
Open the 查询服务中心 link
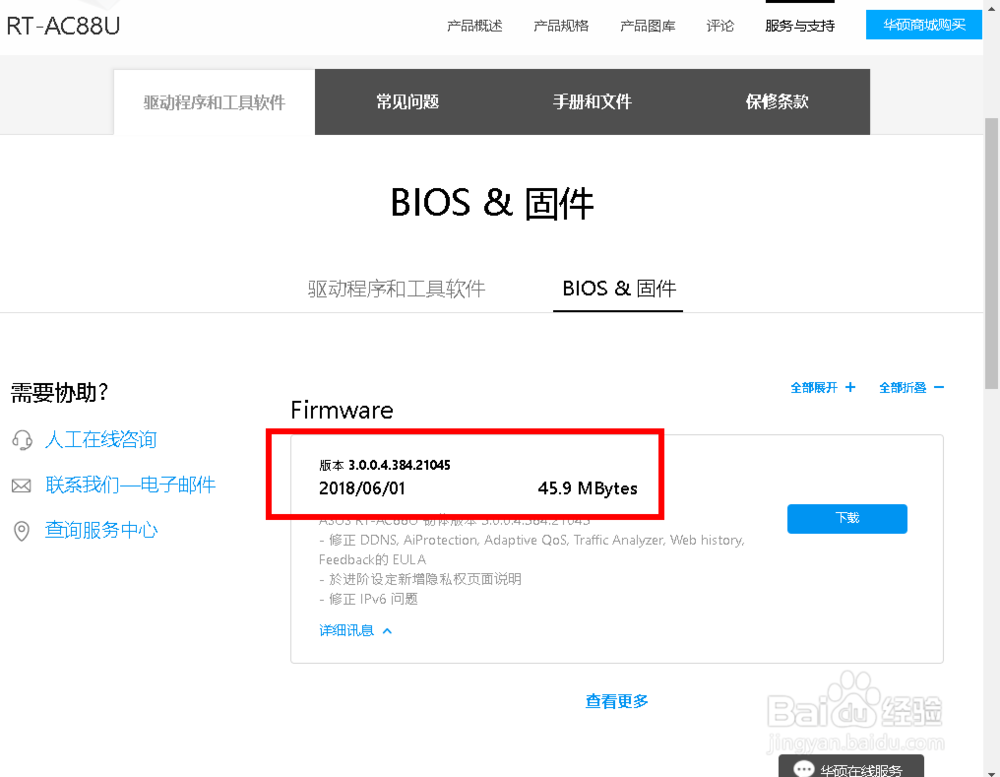pyautogui.click(x=101, y=530)
